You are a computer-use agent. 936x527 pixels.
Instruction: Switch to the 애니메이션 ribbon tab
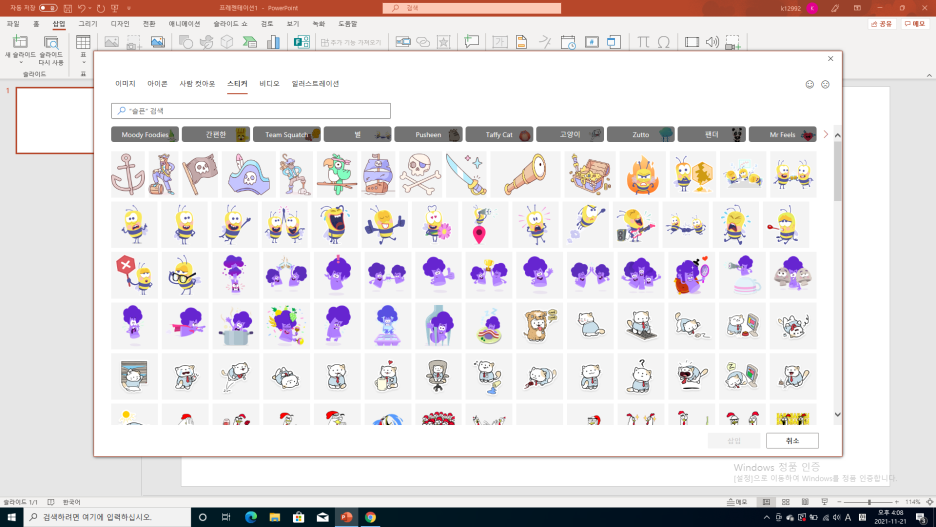184,24
